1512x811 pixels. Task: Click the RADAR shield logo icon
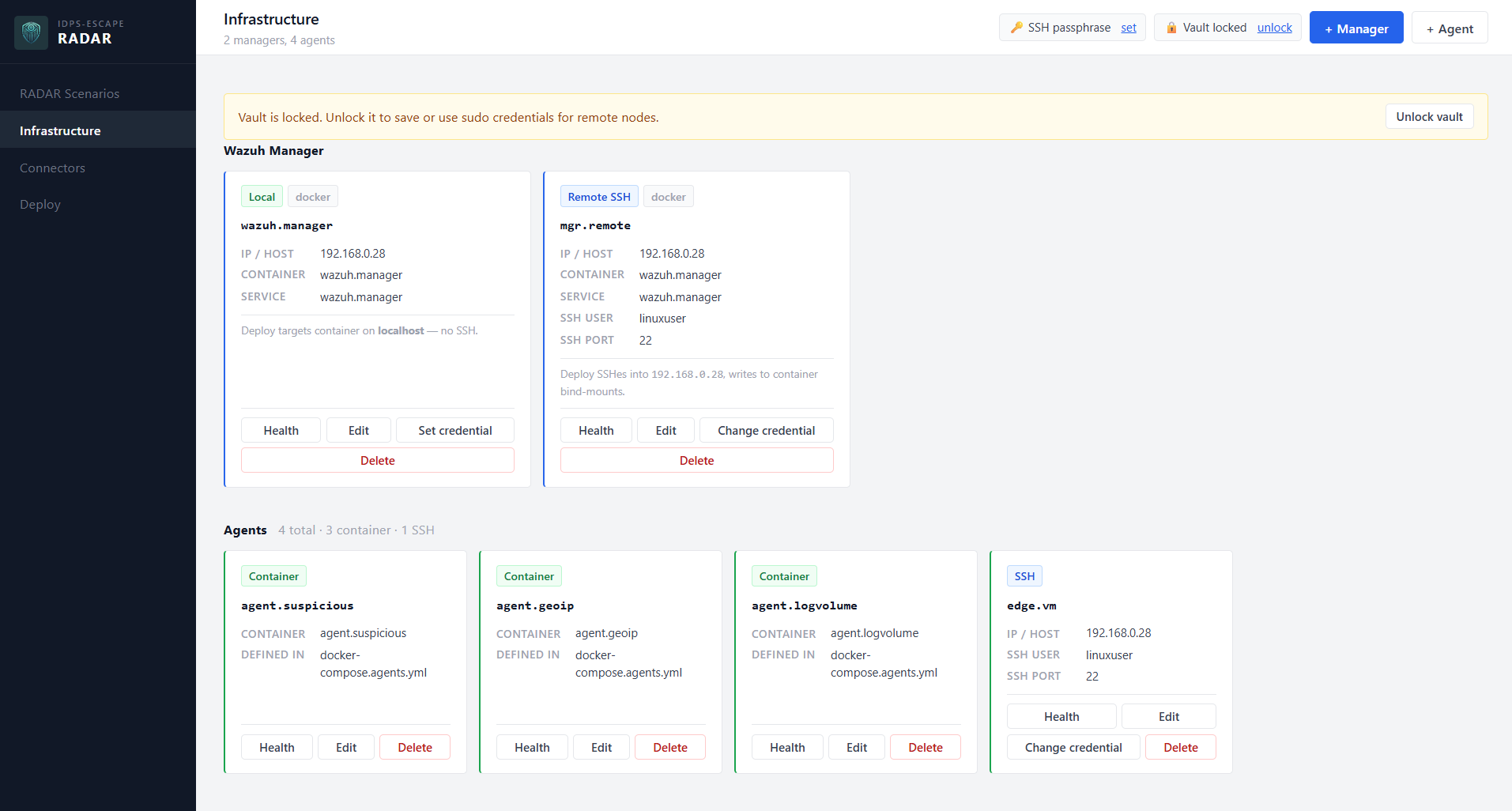point(32,32)
